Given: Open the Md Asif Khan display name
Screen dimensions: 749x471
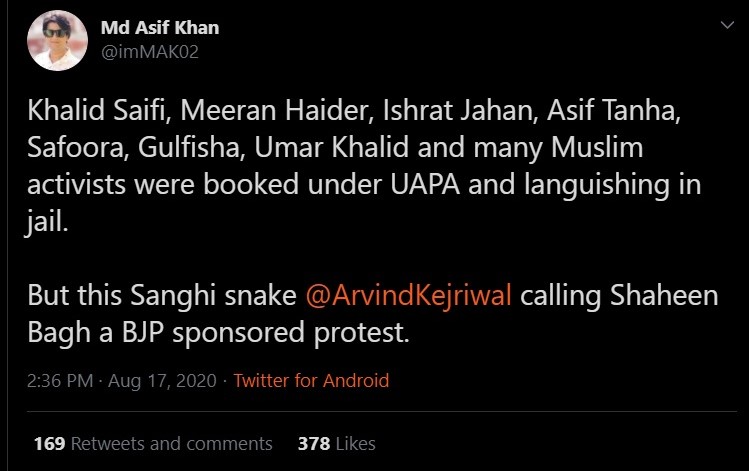Looking at the screenshot, I should pos(160,28).
